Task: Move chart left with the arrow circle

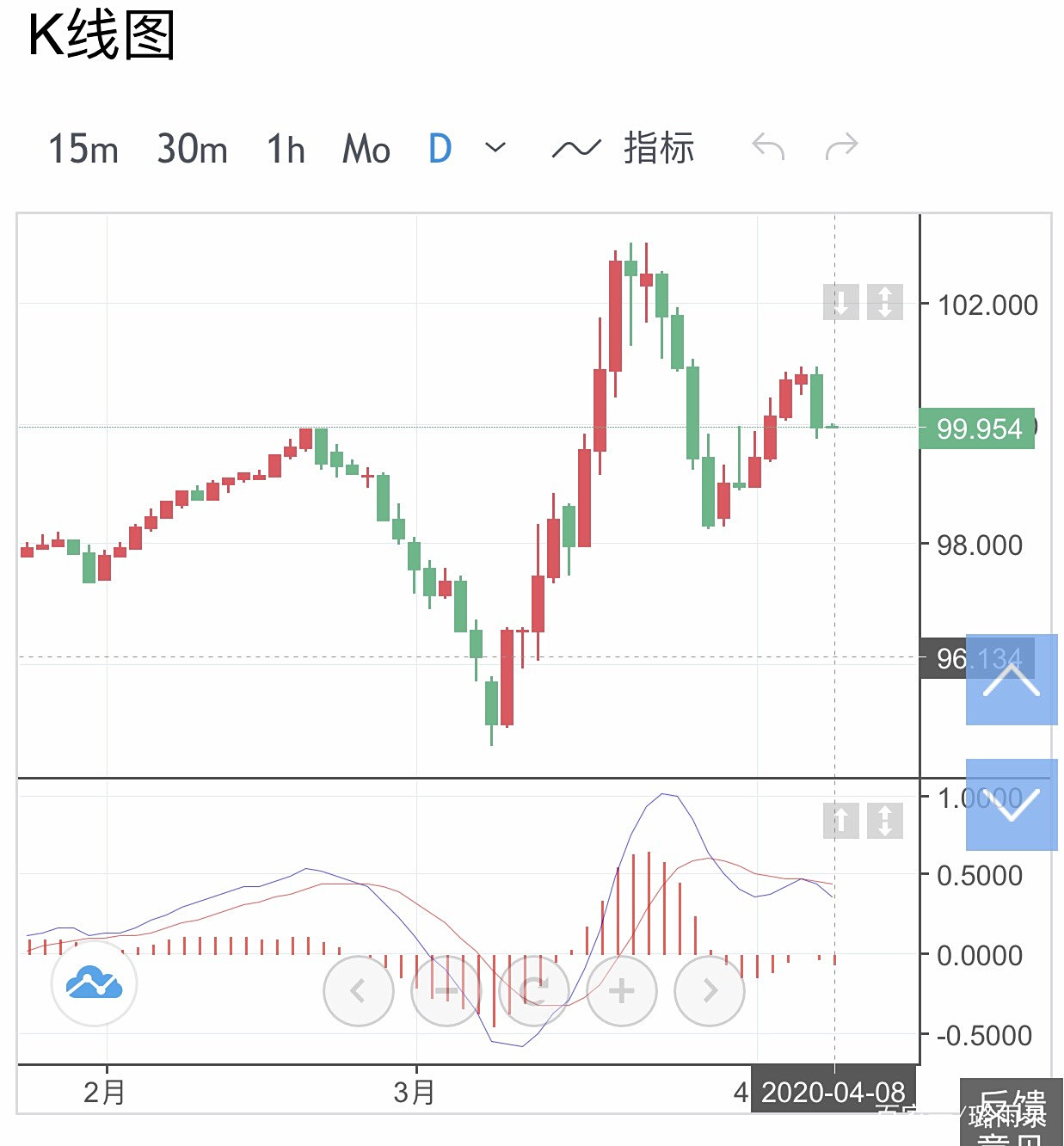Action: (x=359, y=990)
